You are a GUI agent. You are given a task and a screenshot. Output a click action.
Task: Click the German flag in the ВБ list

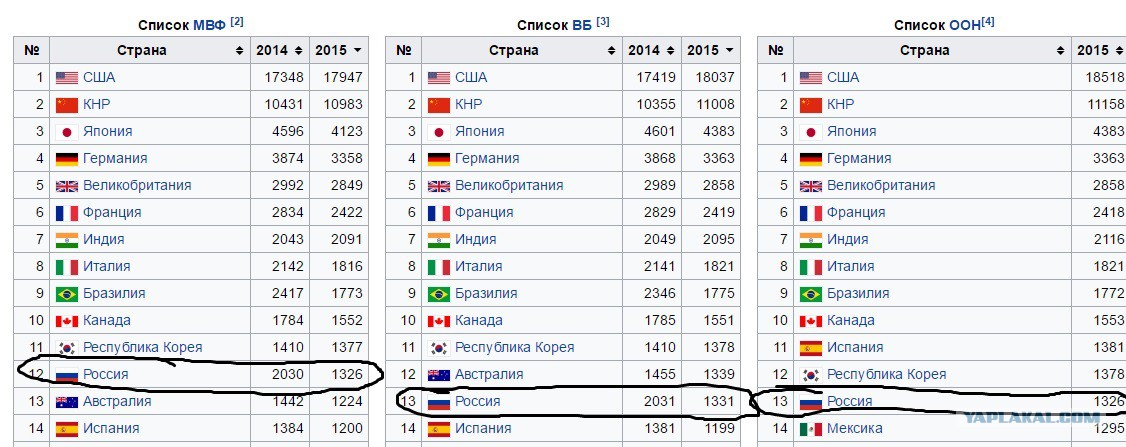click(439, 159)
